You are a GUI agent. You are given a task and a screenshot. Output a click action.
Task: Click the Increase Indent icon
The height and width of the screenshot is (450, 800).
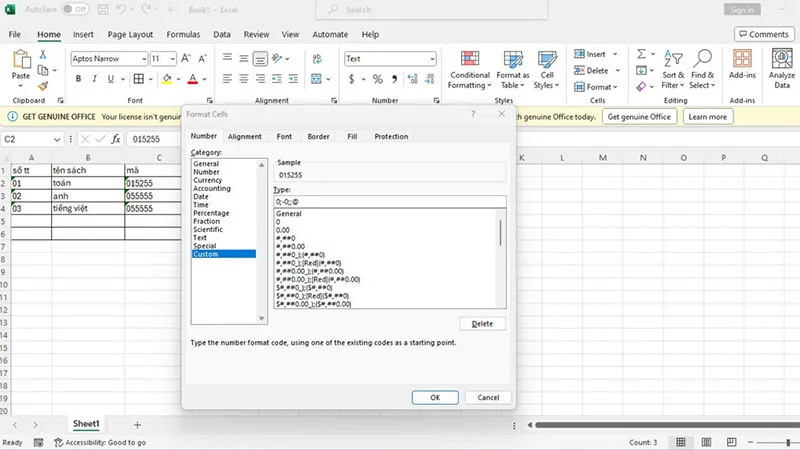pyautogui.click(x=293, y=79)
